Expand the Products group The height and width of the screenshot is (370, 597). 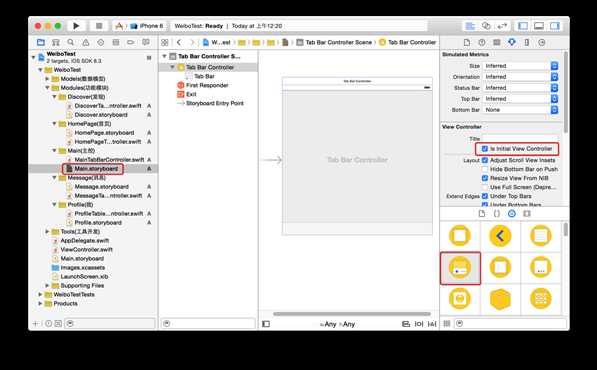[x=40, y=303]
